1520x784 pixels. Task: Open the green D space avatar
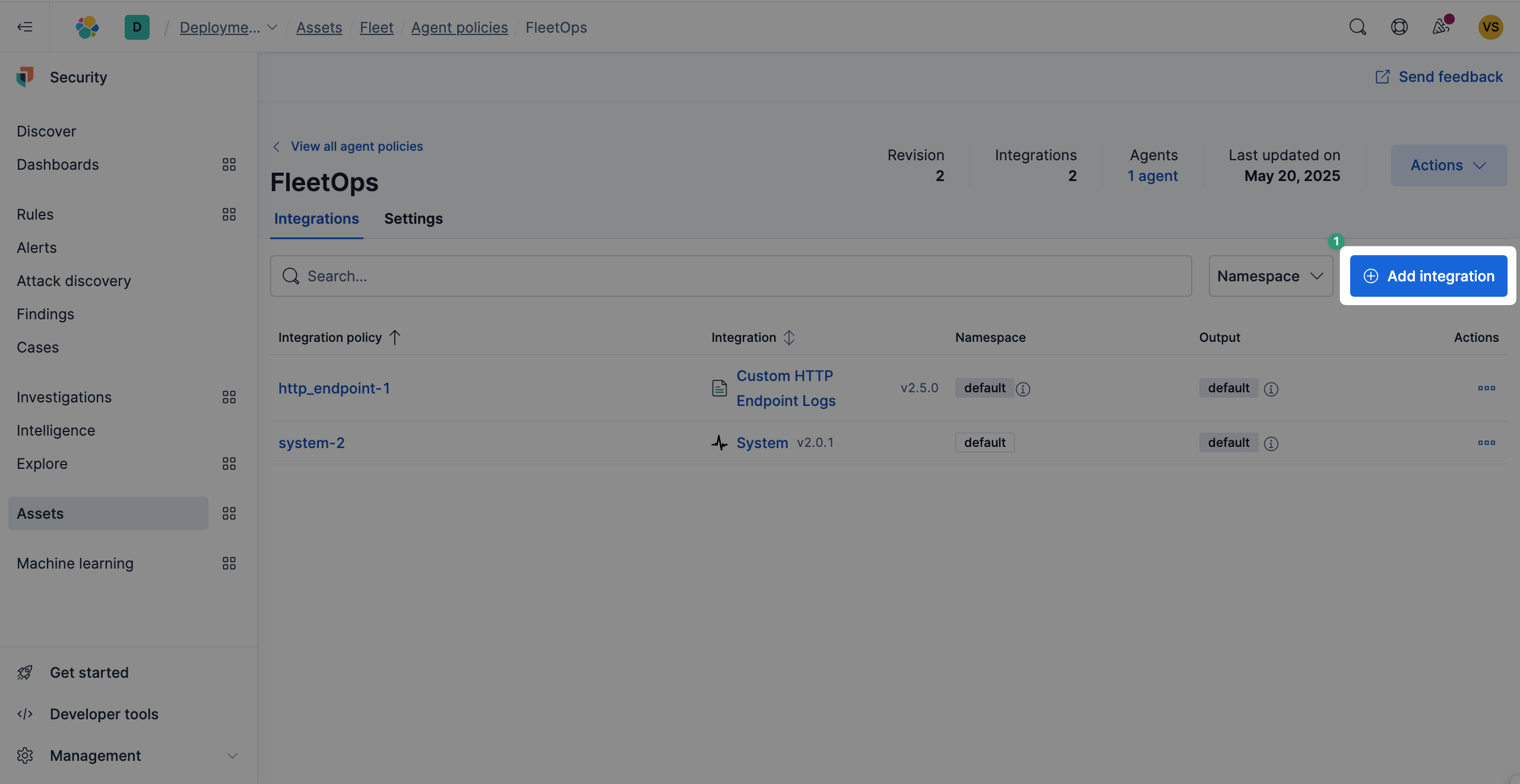[x=137, y=27]
